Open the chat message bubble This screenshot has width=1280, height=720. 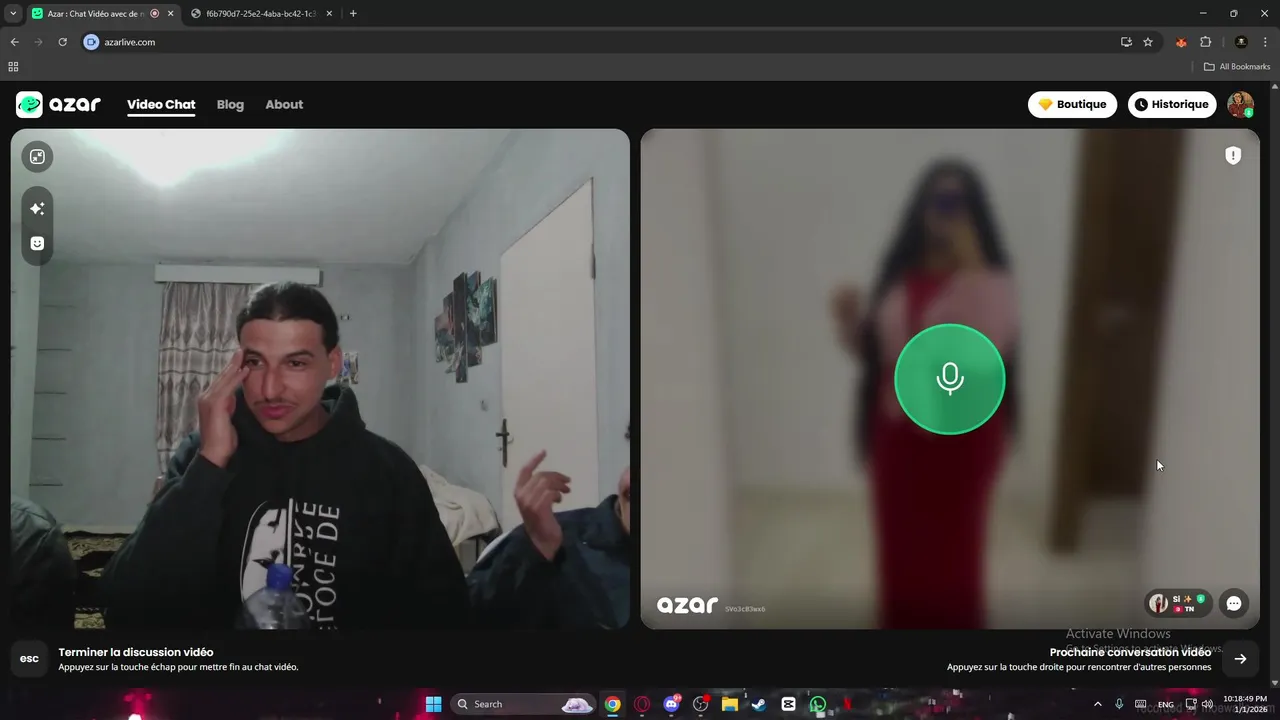click(1234, 603)
